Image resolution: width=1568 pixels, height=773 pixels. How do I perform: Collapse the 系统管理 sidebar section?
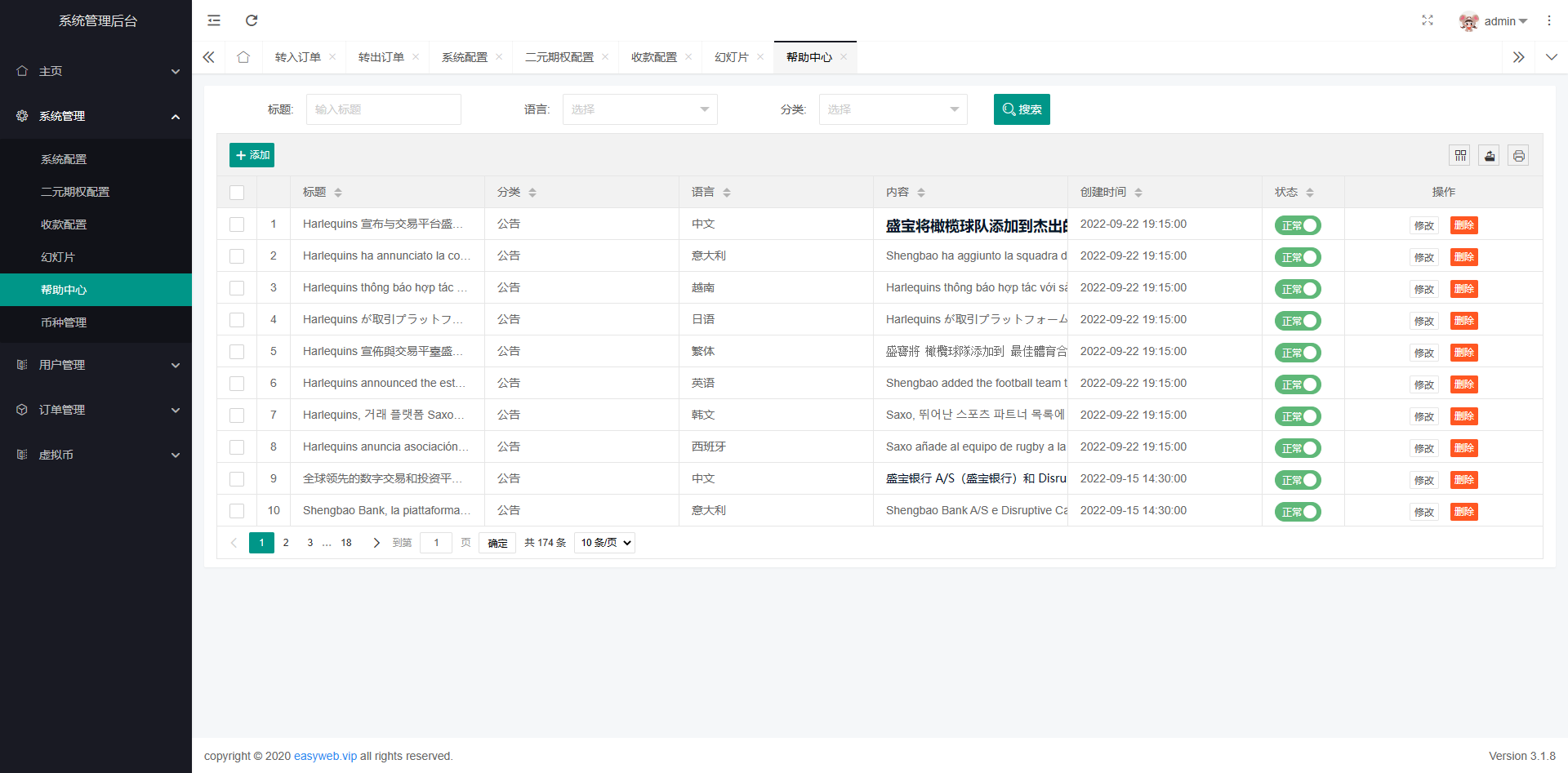[x=96, y=116]
